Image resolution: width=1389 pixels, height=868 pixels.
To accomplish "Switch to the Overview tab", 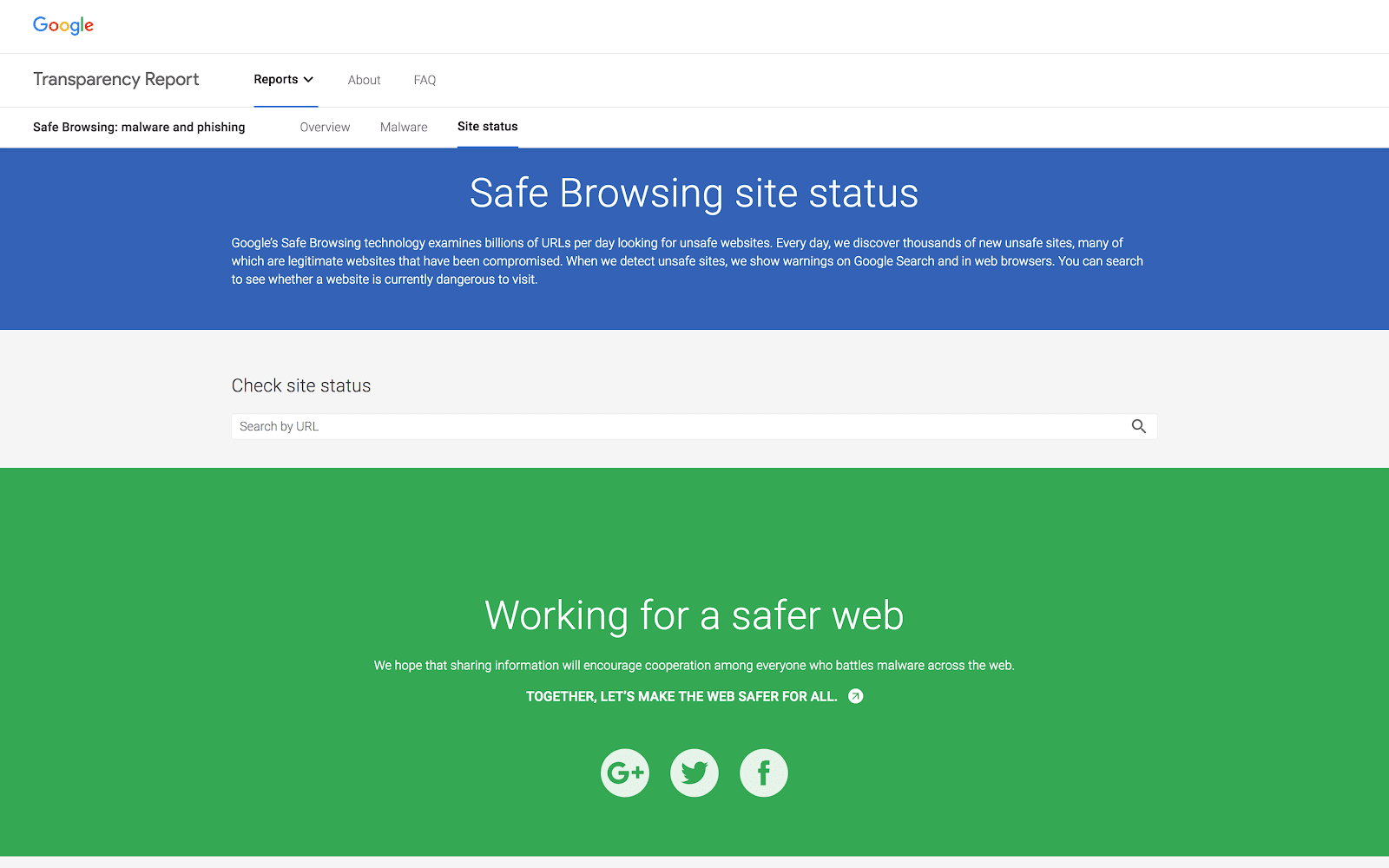I will point(324,127).
